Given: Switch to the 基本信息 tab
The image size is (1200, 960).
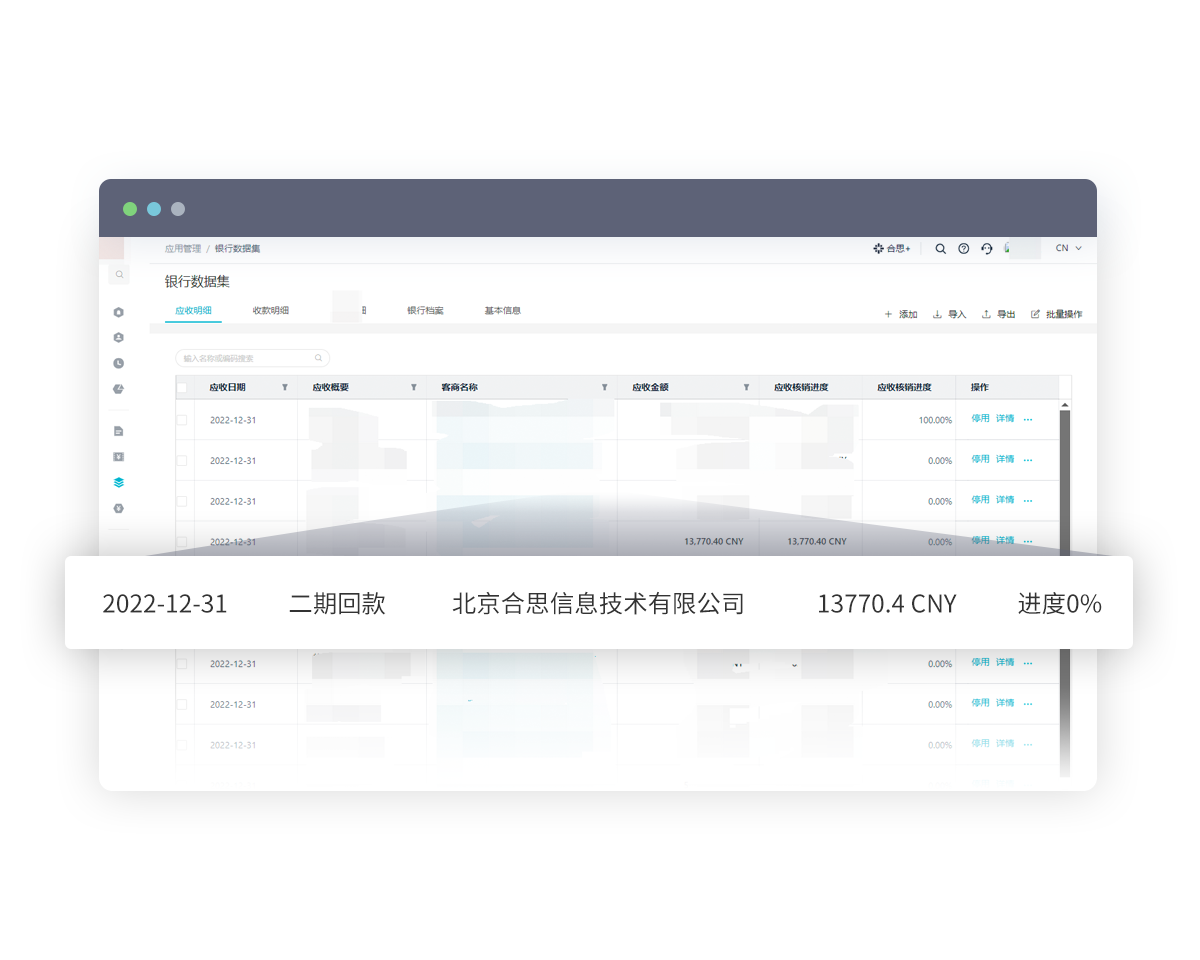Looking at the screenshot, I should 503,311.
